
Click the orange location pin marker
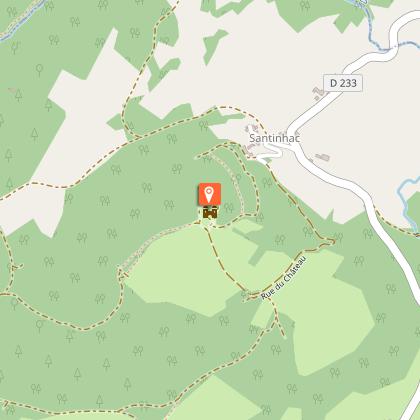210,194
